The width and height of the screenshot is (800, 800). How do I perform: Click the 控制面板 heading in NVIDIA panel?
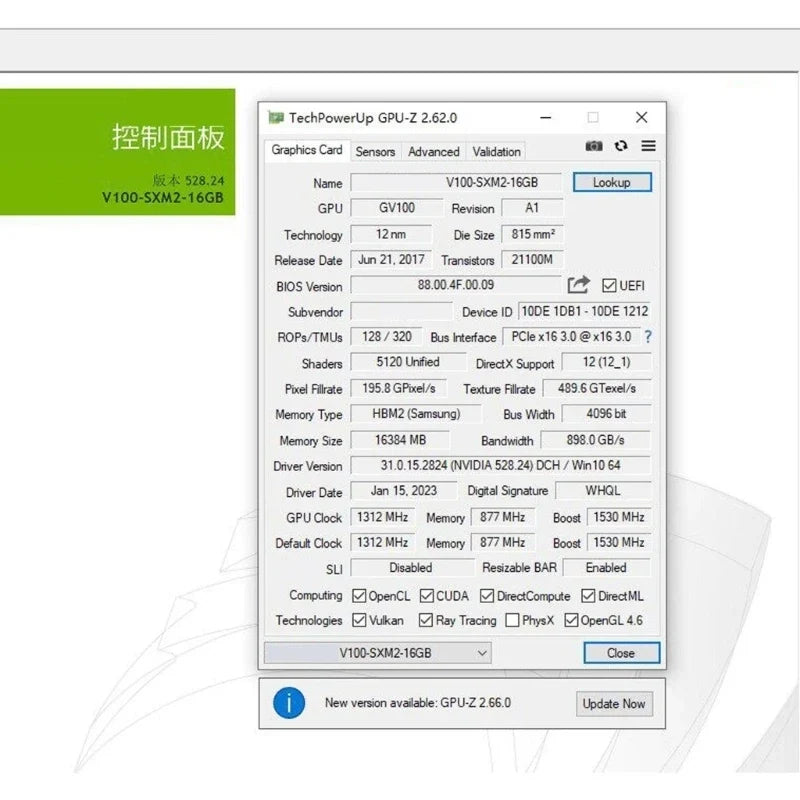pyautogui.click(x=168, y=138)
